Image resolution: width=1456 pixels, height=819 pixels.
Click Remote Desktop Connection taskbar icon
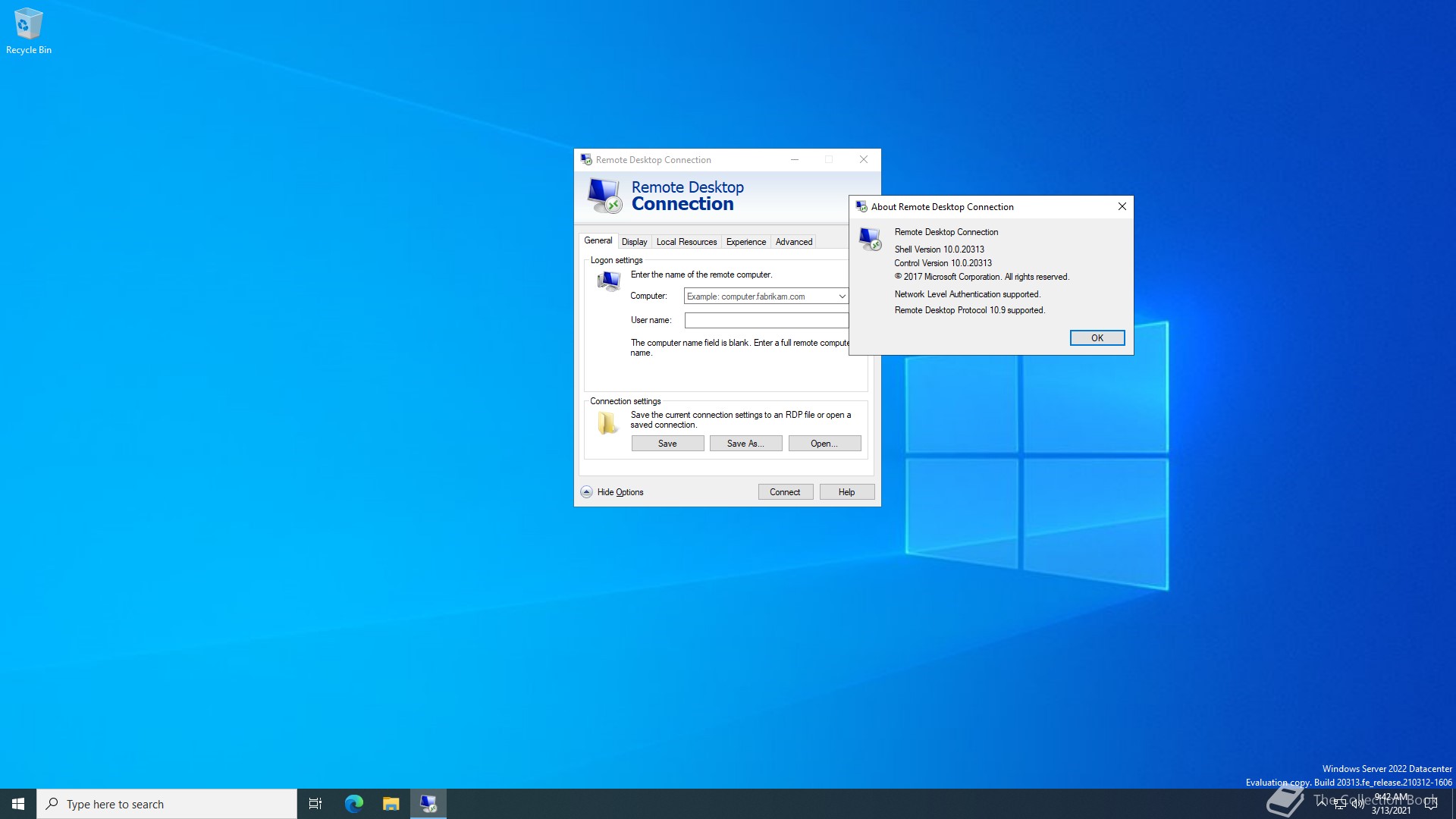tap(428, 804)
